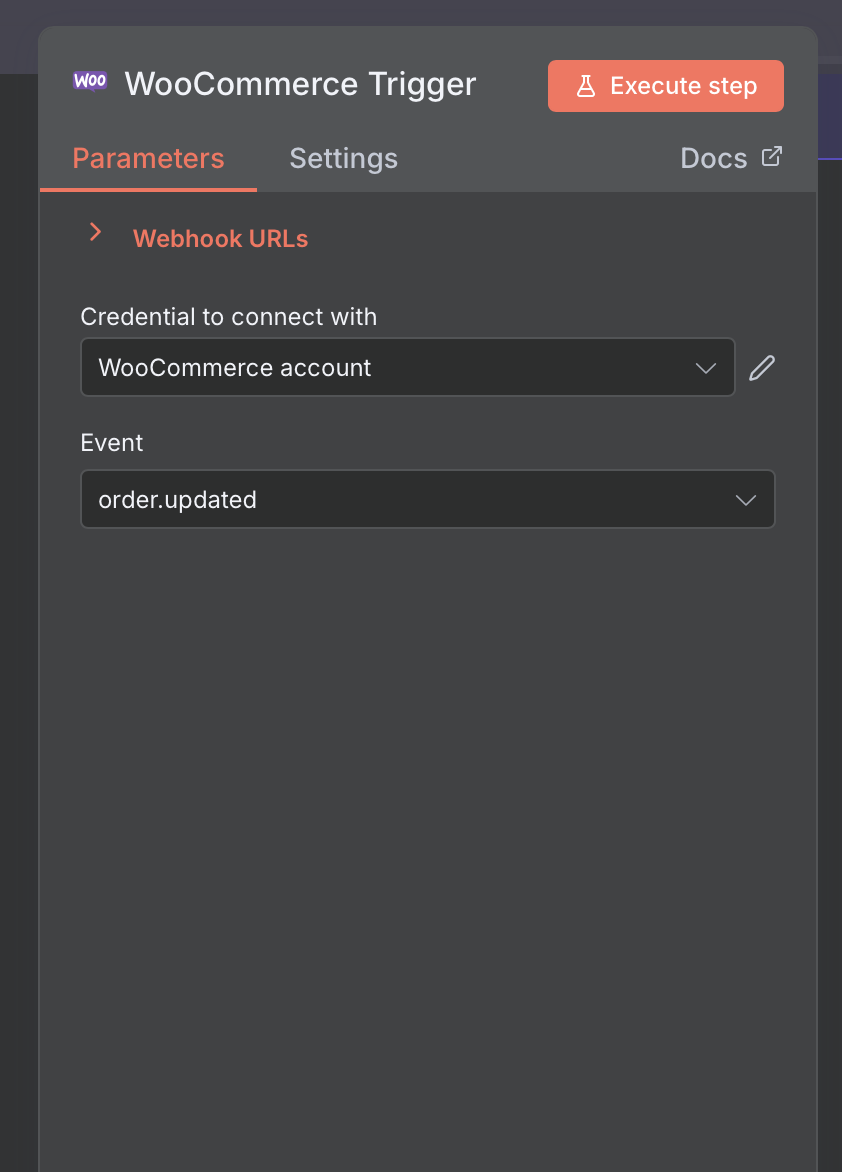
Task: Click the arrow in the Event dropdown
Action: pyautogui.click(x=745, y=500)
